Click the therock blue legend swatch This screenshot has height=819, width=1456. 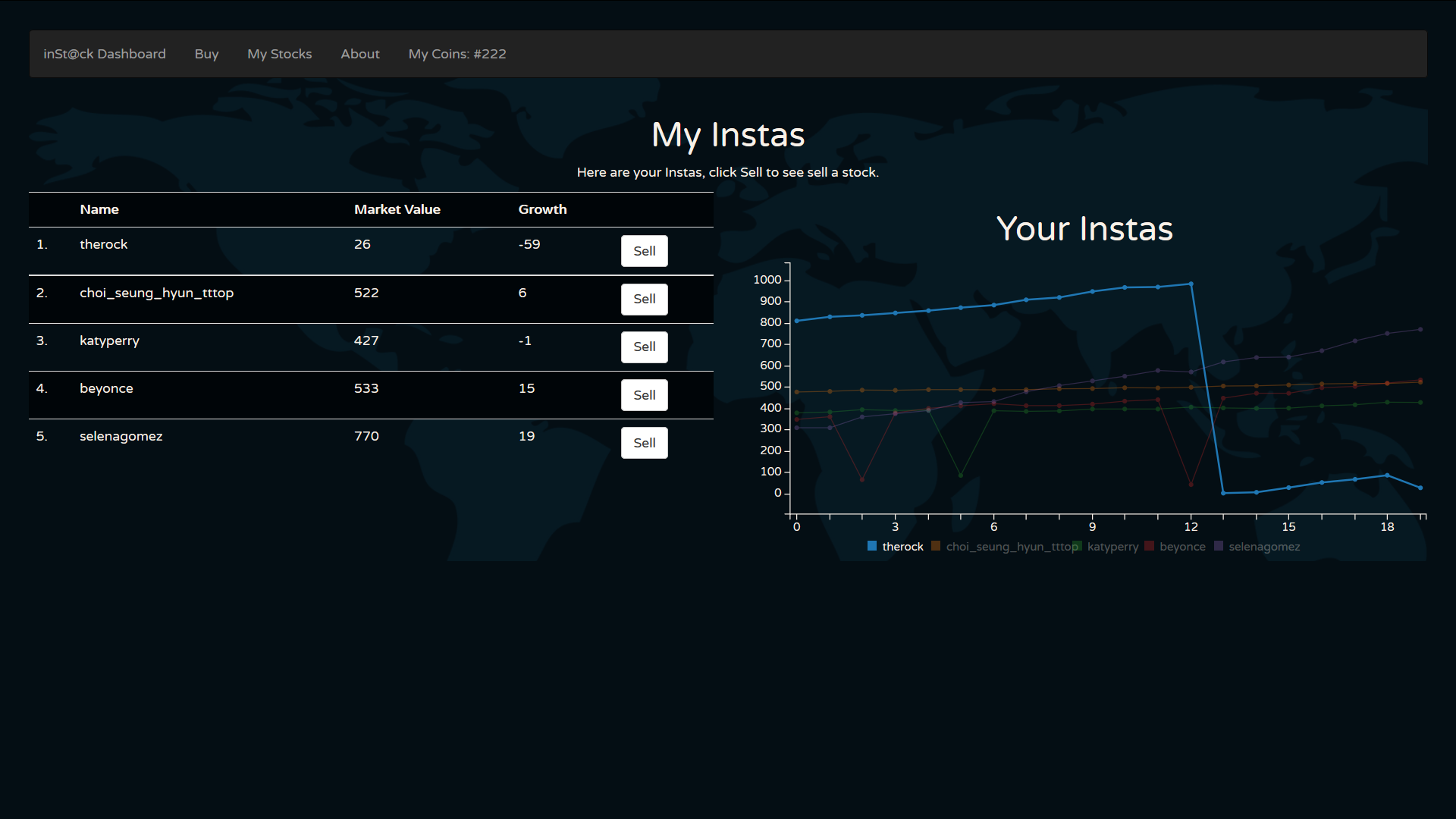pyautogui.click(x=872, y=546)
